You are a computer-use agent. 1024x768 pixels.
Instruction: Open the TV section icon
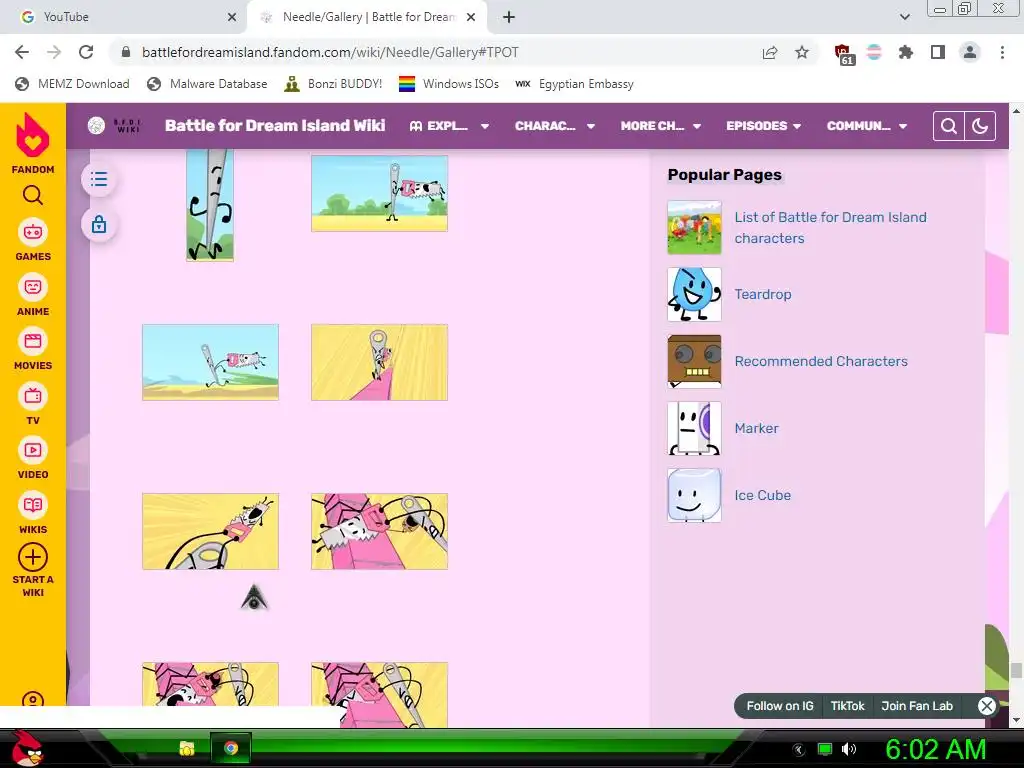click(33, 396)
